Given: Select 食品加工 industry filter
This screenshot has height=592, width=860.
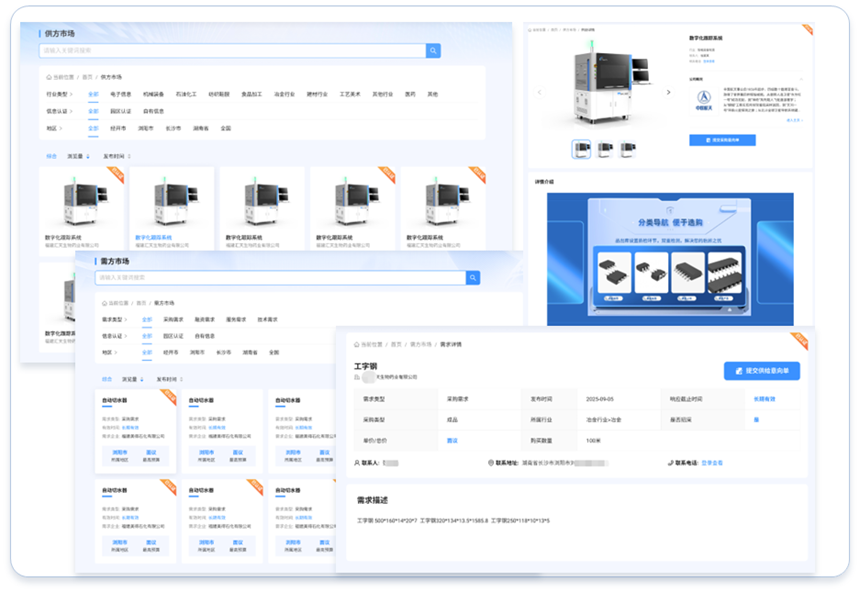Looking at the screenshot, I should [x=252, y=94].
